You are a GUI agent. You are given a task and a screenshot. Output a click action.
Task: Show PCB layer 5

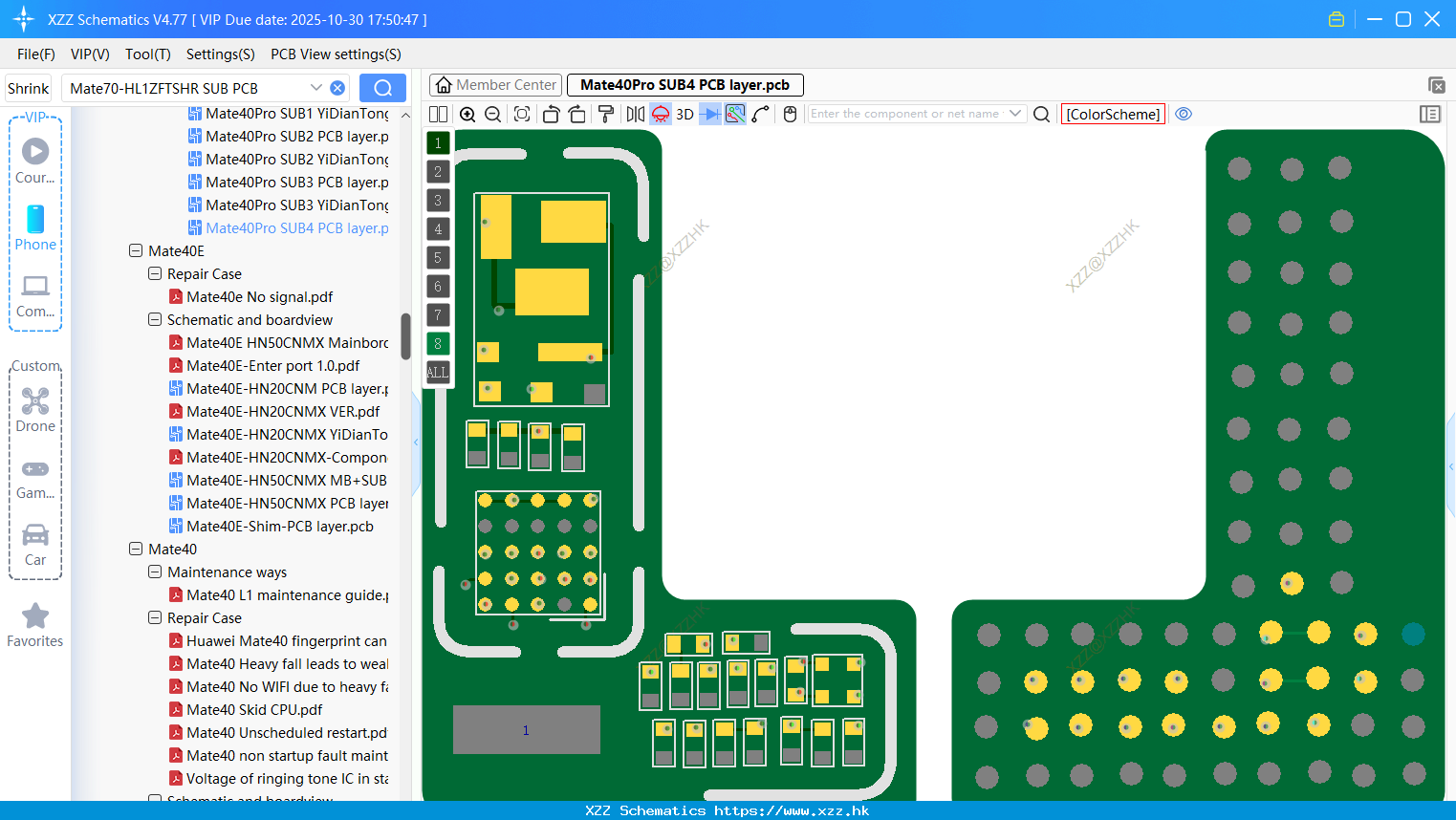[x=438, y=257]
